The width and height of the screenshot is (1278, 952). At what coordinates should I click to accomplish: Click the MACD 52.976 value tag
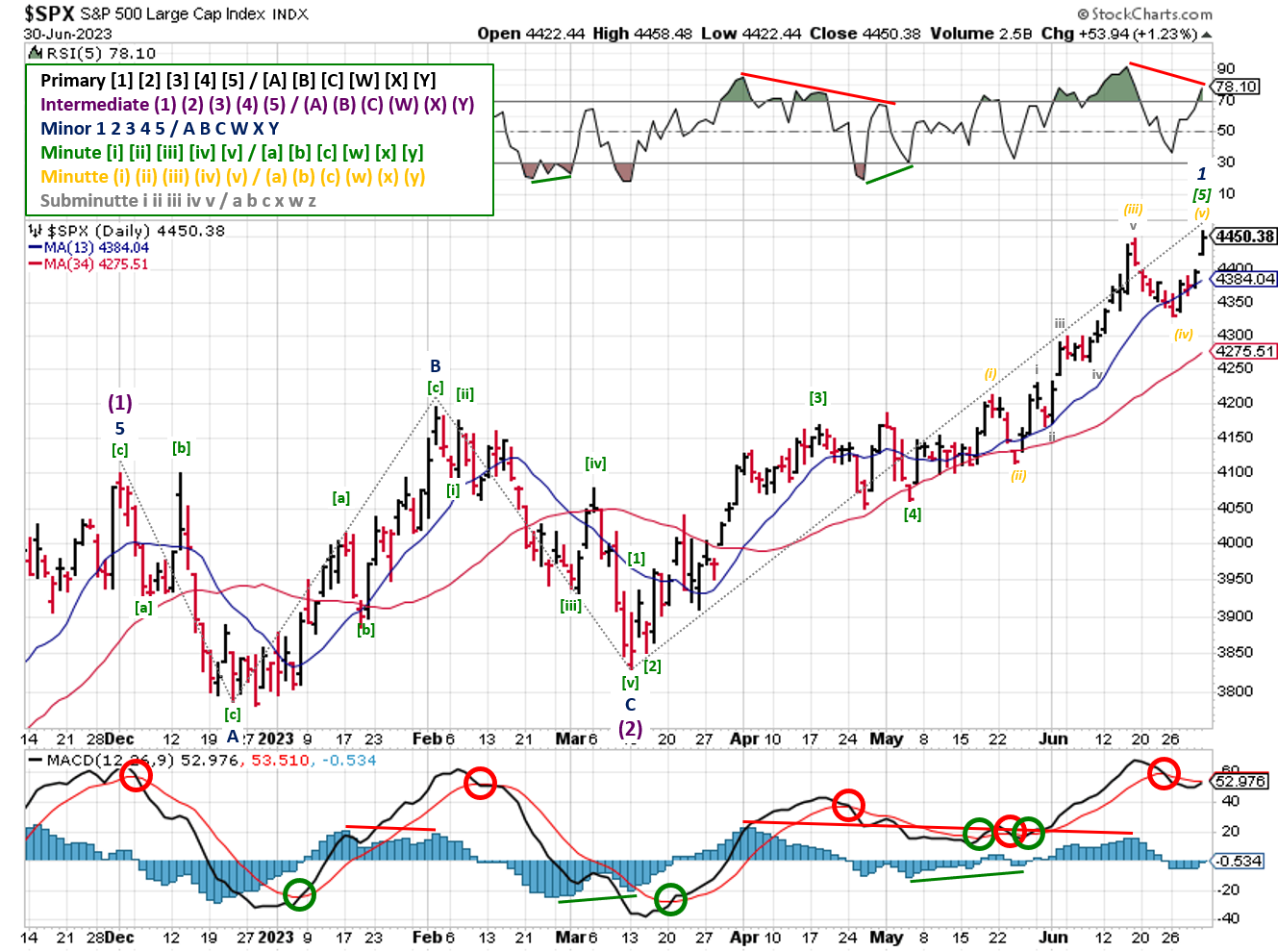pyautogui.click(x=1240, y=781)
